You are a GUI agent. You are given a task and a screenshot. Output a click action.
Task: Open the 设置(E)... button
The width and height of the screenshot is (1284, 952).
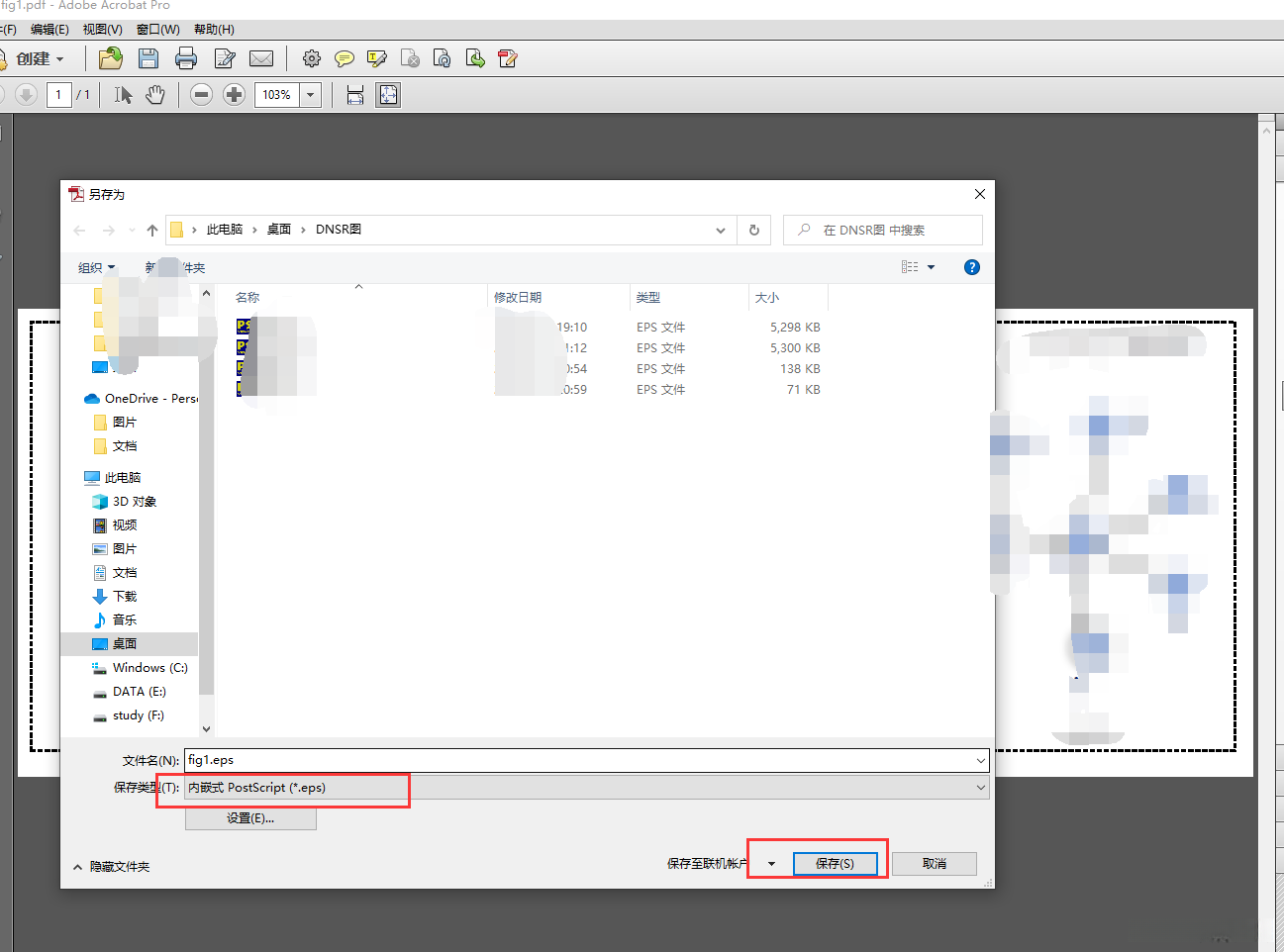(x=250, y=818)
